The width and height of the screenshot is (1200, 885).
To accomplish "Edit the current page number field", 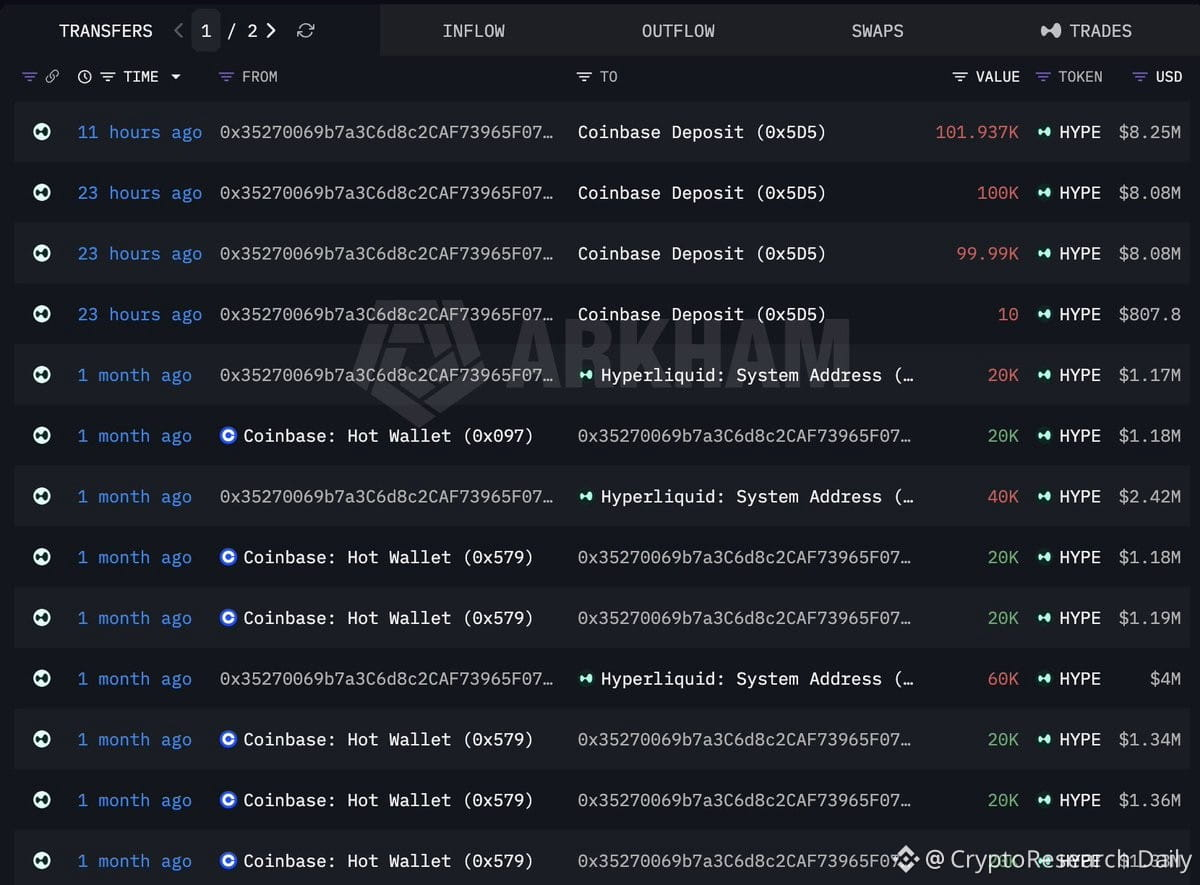I will point(206,31).
